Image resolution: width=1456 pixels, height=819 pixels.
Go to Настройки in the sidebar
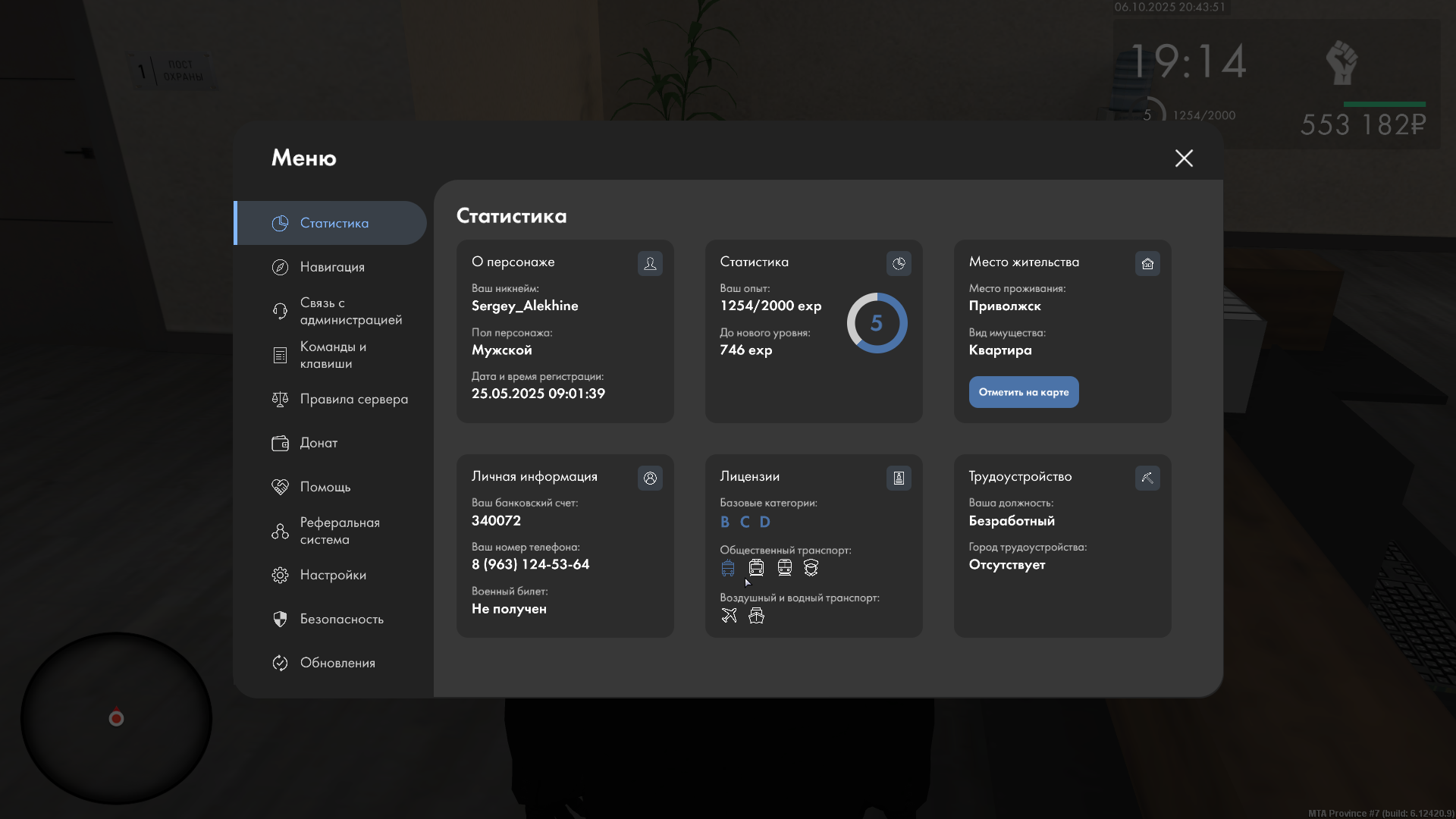(x=332, y=575)
